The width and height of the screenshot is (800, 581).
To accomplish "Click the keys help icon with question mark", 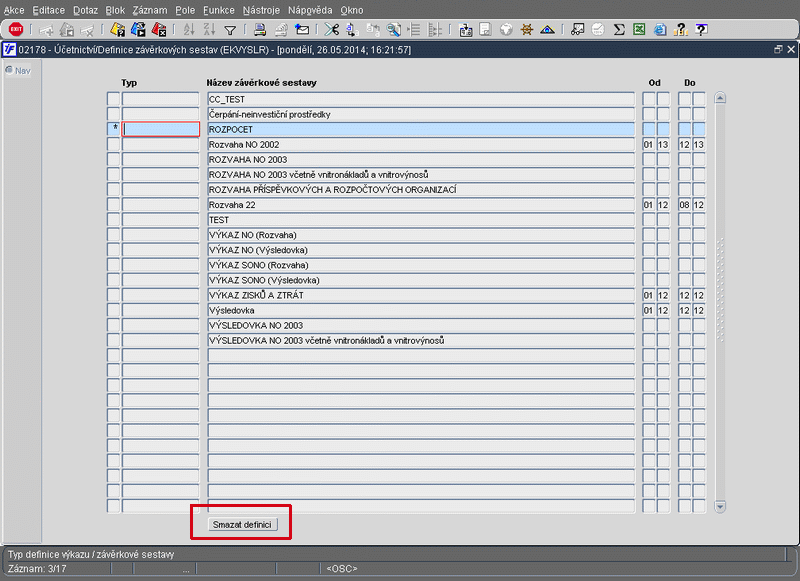I will tap(680, 30).
